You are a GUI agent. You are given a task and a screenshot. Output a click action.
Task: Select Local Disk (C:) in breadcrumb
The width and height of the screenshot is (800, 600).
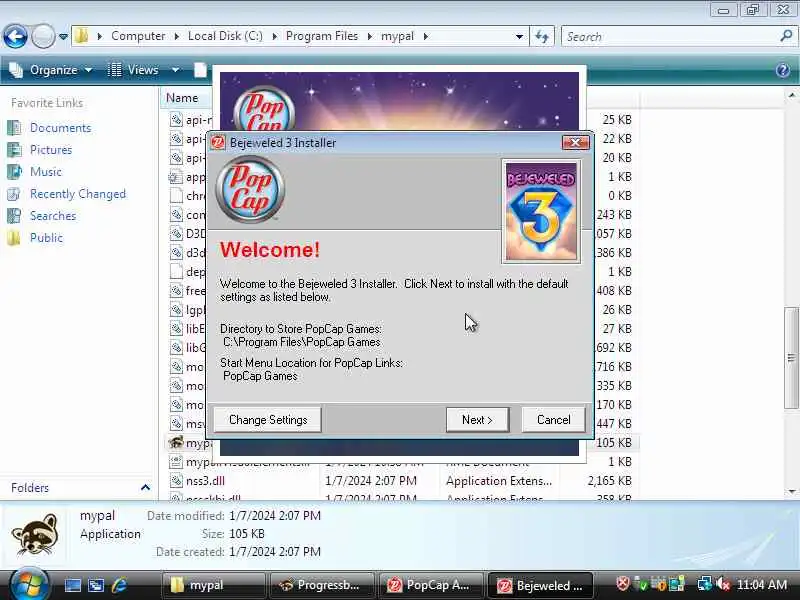click(x=225, y=36)
